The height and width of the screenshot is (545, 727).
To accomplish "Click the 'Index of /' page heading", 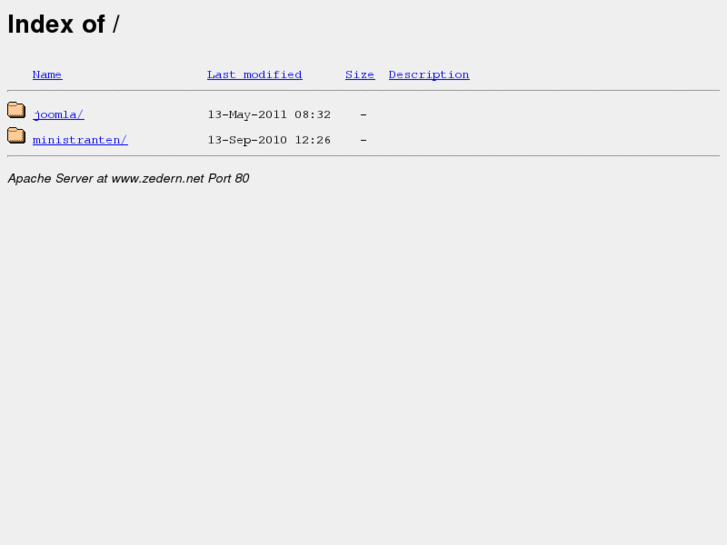I will coord(64,24).
